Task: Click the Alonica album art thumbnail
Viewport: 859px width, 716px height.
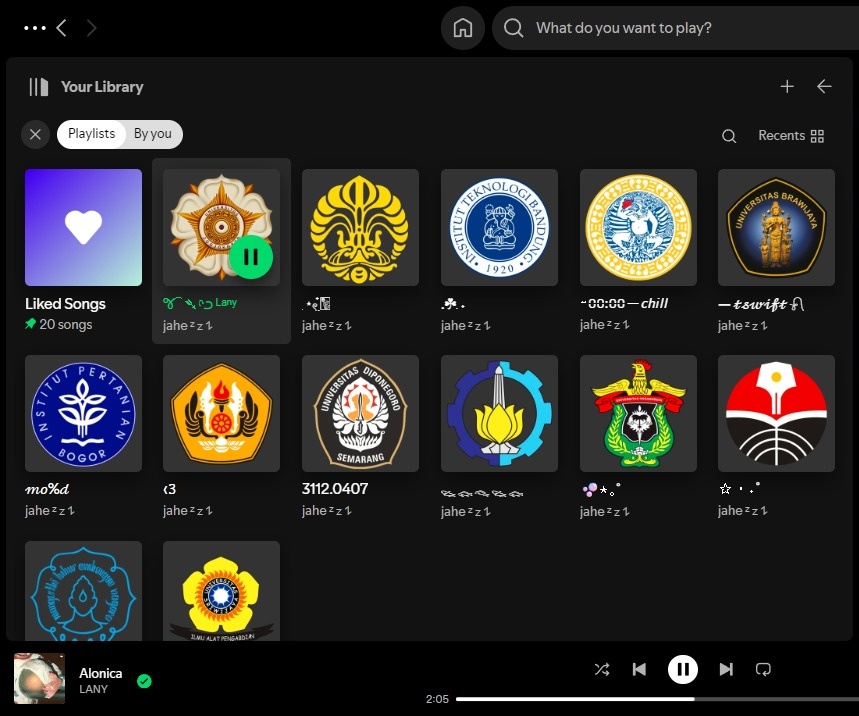Action: [x=39, y=678]
